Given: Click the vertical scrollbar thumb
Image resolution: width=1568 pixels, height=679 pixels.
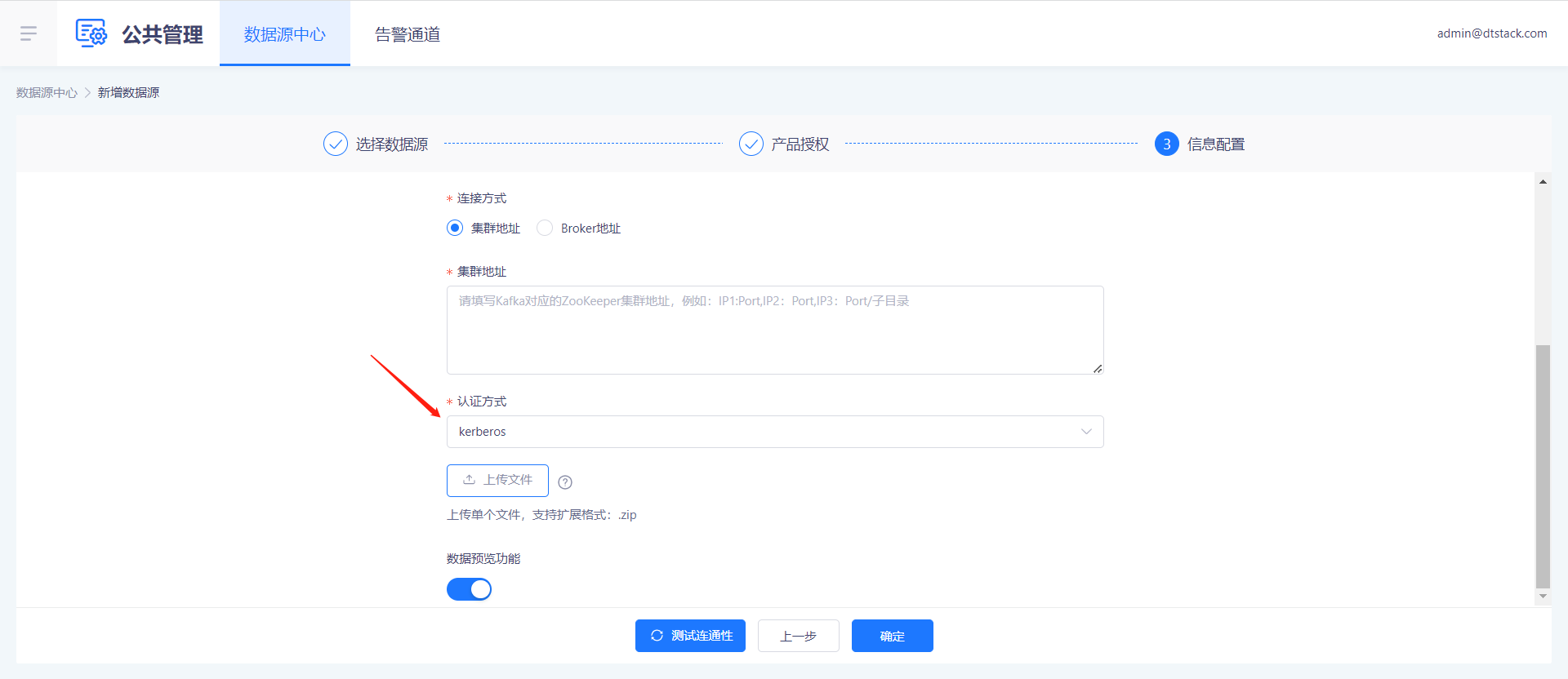Looking at the screenshot, I should pos(1543,466).
